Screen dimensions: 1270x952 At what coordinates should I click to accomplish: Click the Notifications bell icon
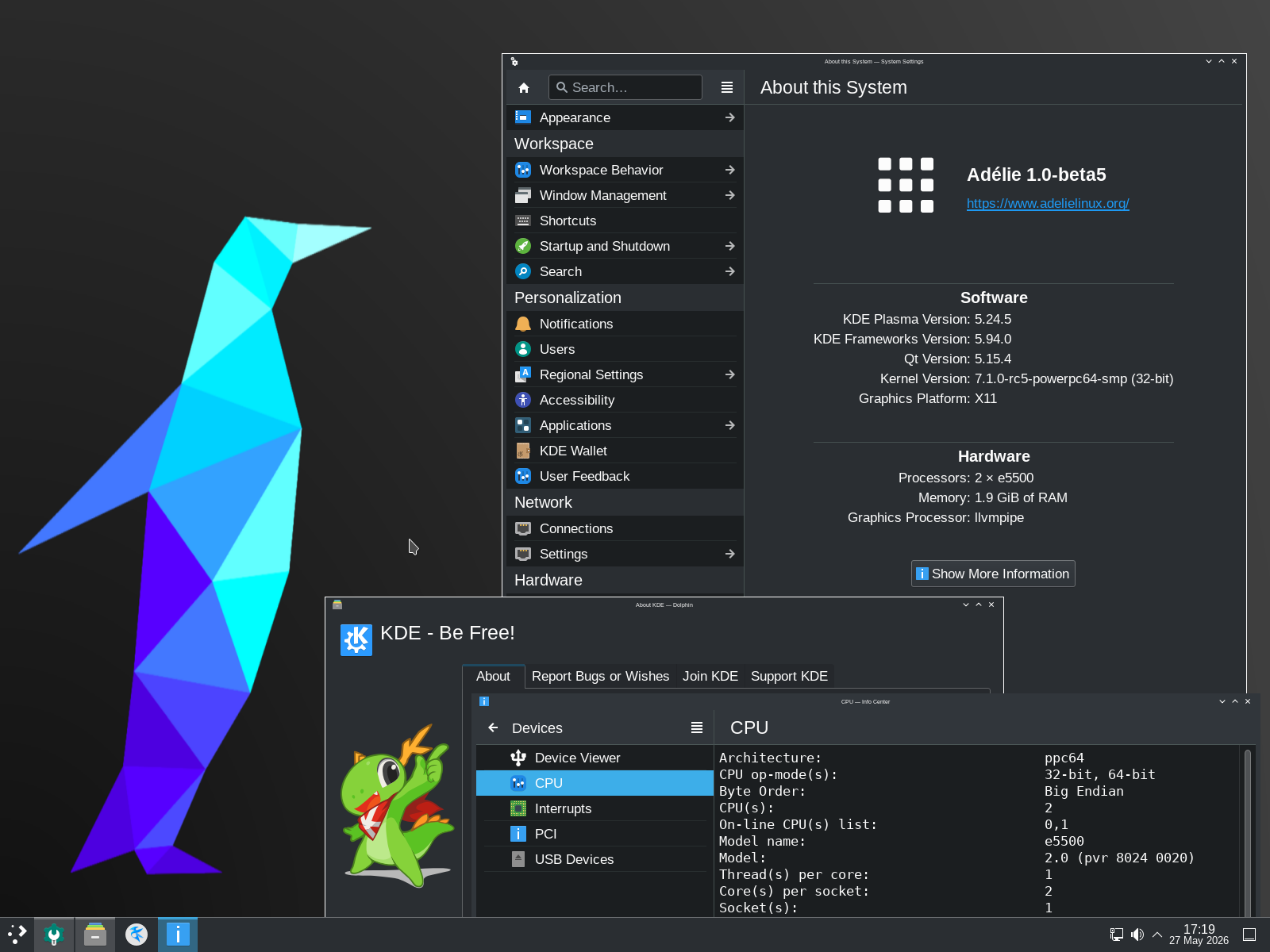(x=523, y=324)
